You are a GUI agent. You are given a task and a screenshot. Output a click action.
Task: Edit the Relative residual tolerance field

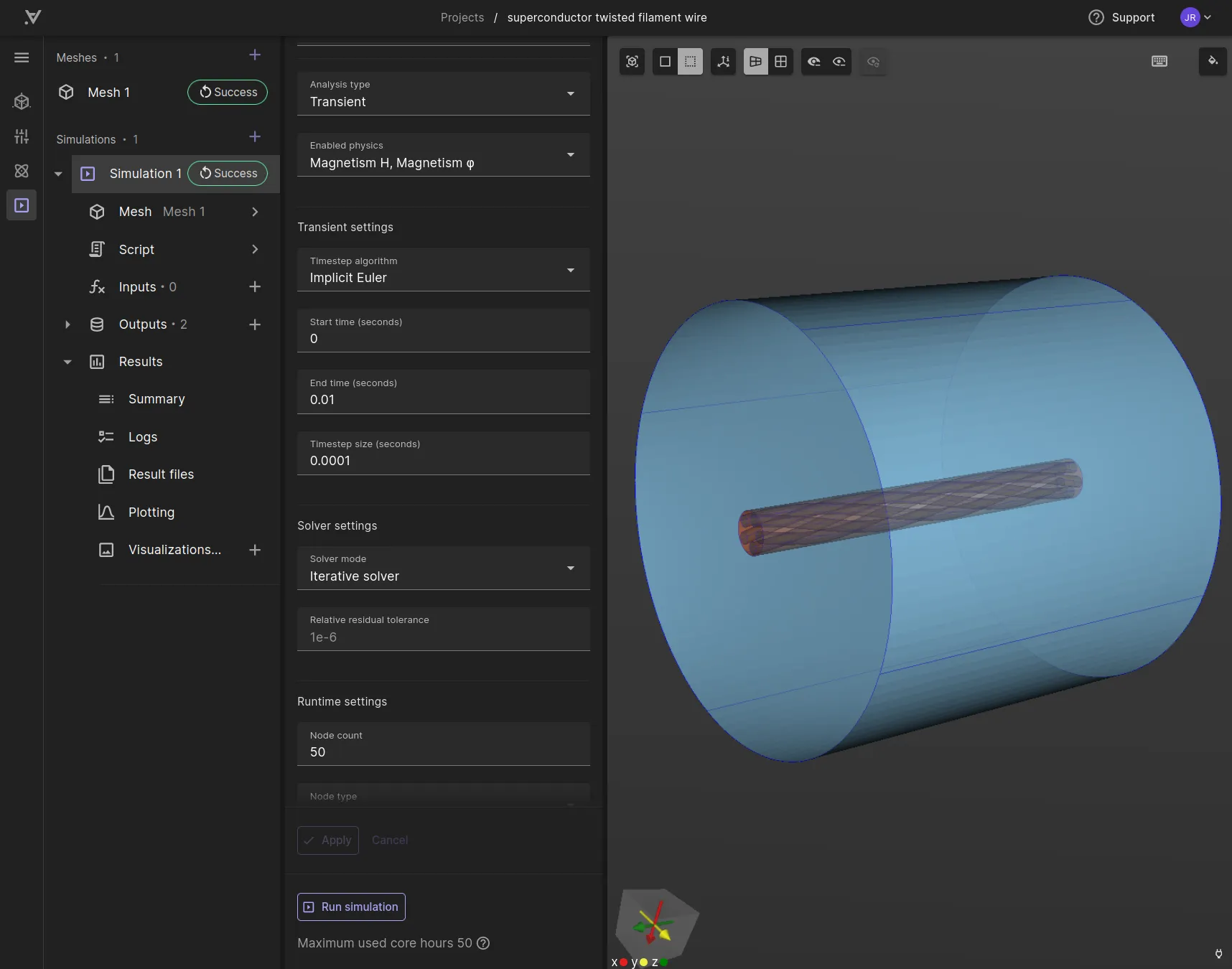(x=444, y=629)
